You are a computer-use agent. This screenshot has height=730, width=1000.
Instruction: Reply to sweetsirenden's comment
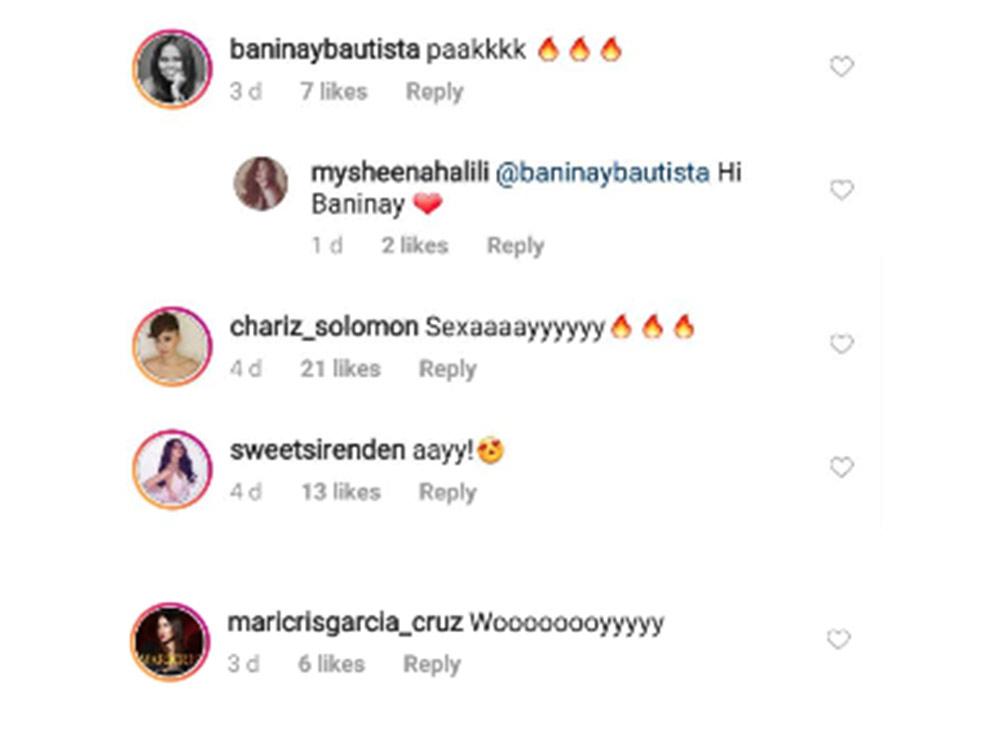tap(447, 492)
